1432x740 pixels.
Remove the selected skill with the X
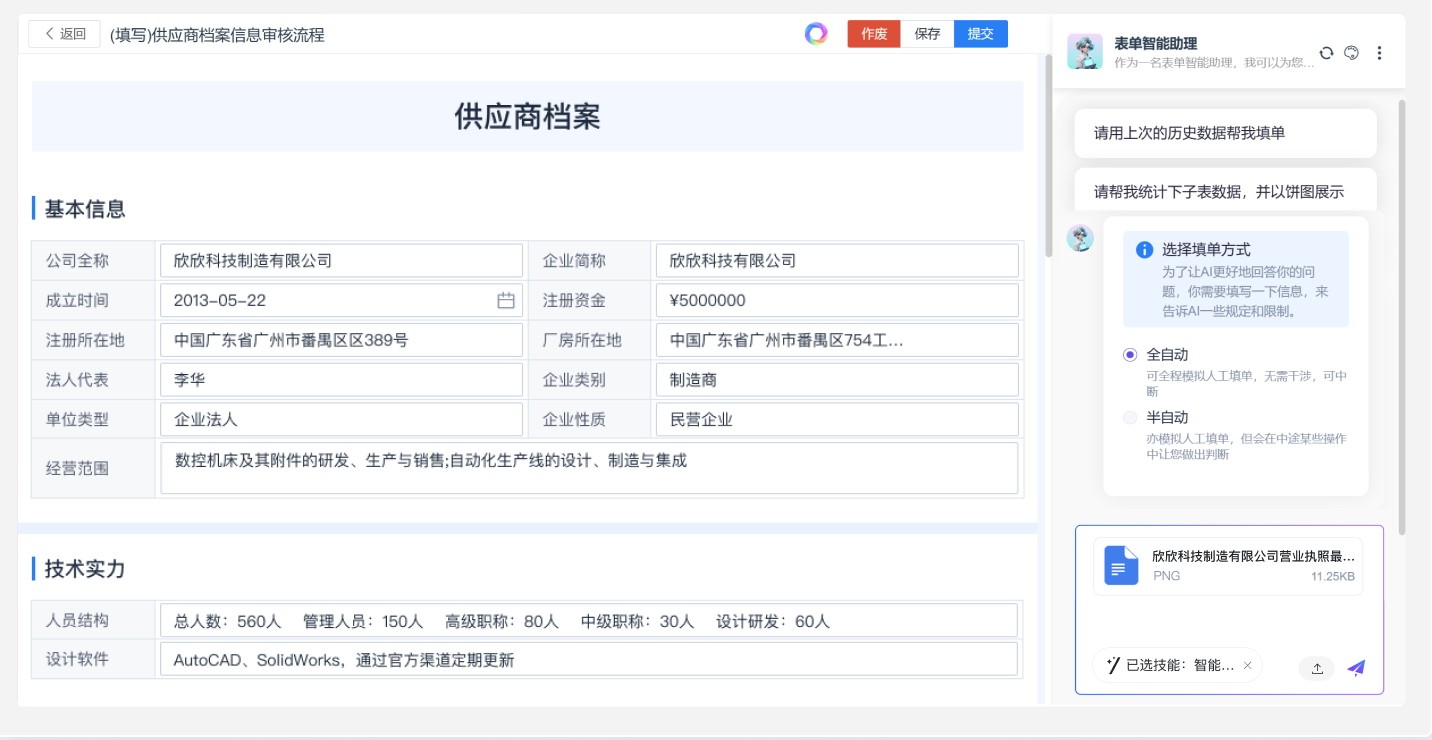[1247, 665]
